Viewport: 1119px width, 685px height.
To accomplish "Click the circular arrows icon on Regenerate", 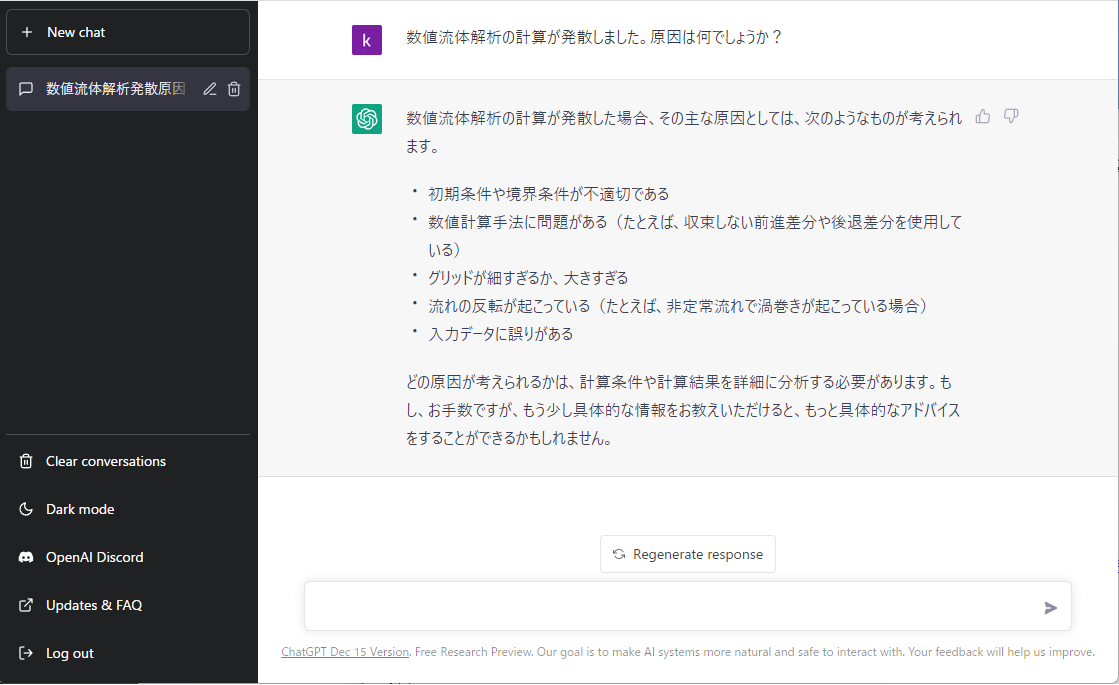I will click(x=619, y=554).
